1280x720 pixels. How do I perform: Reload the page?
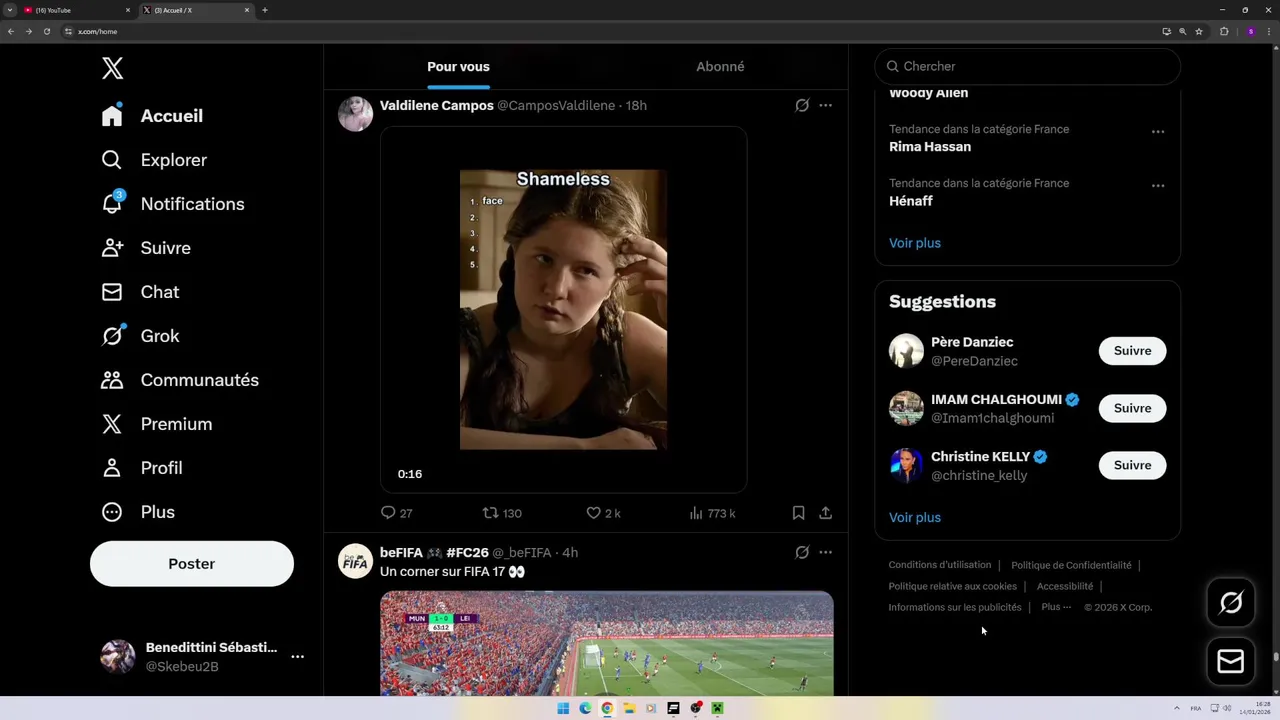tap(46, 31)
